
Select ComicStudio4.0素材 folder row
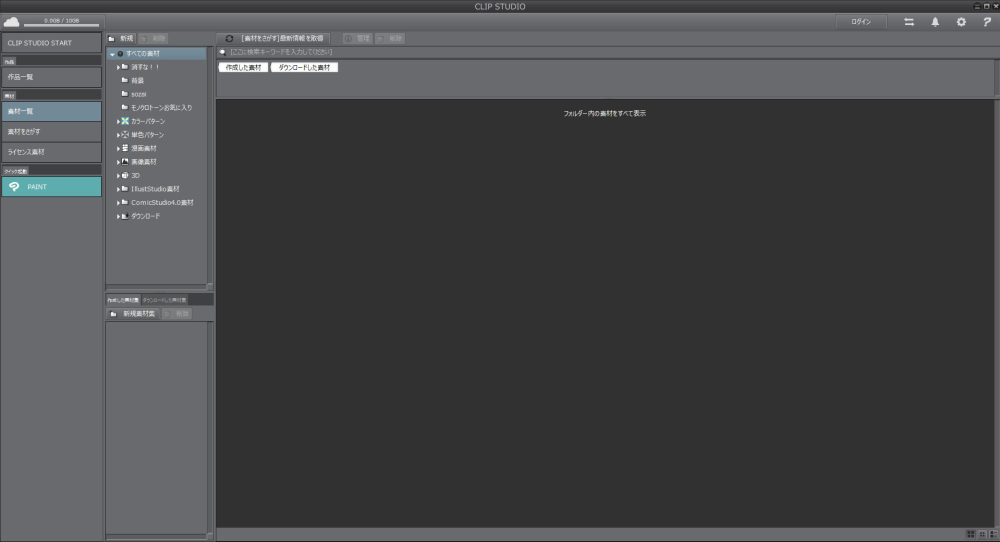click(x=157, y=203)
